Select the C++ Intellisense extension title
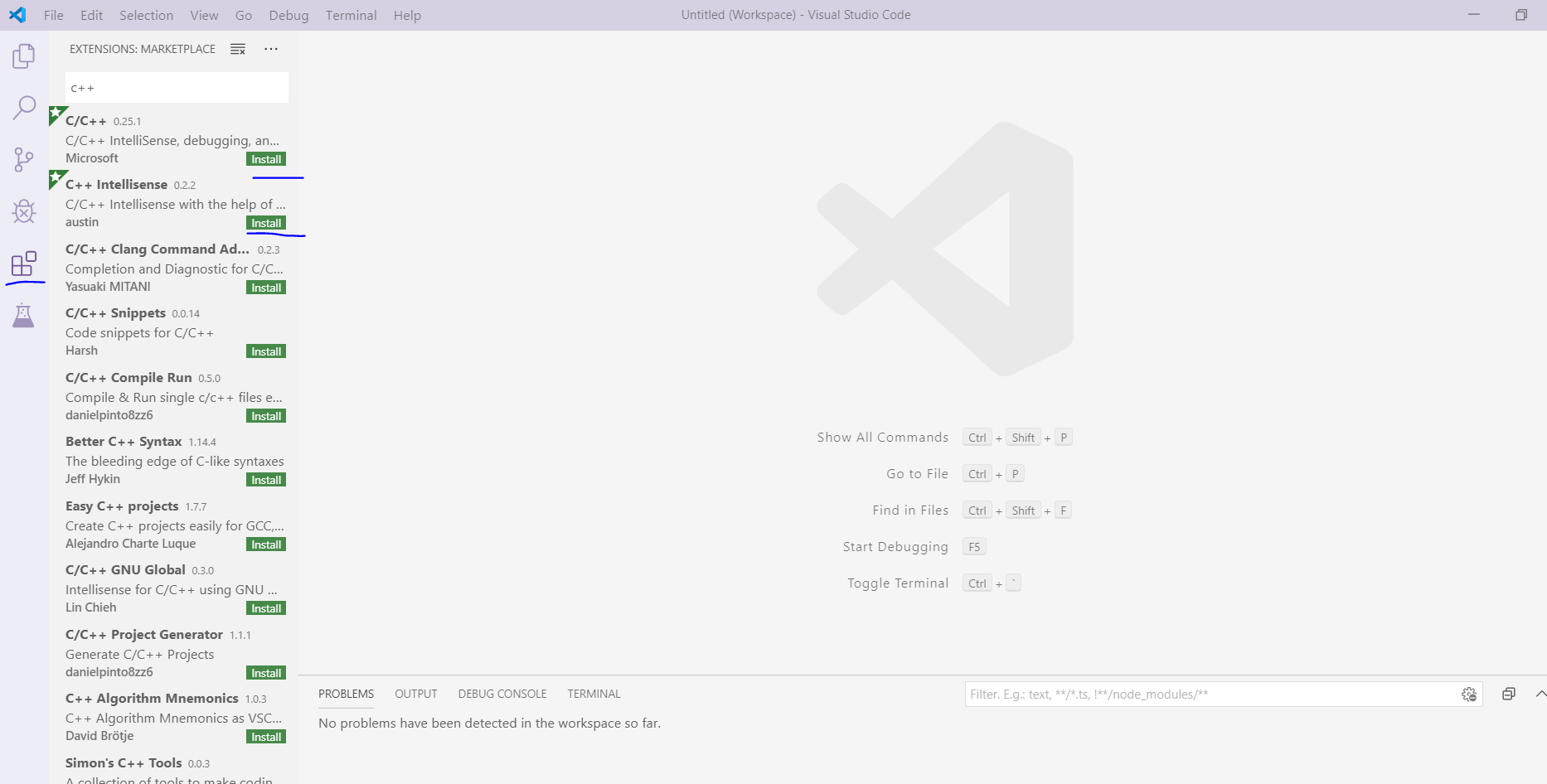The width and height of the screenshot is (1547, 784). tap(116, 185)
